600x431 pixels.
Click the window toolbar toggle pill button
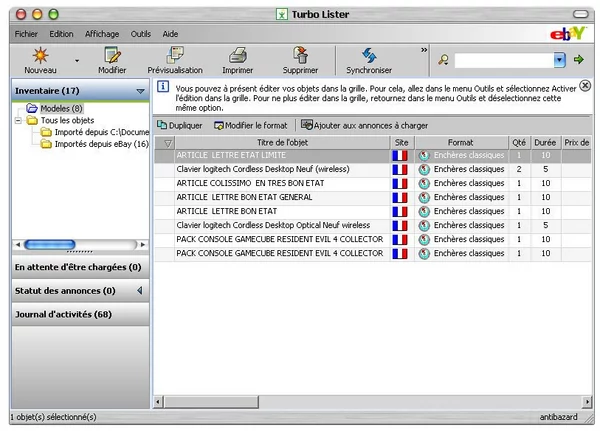point(580,15)
